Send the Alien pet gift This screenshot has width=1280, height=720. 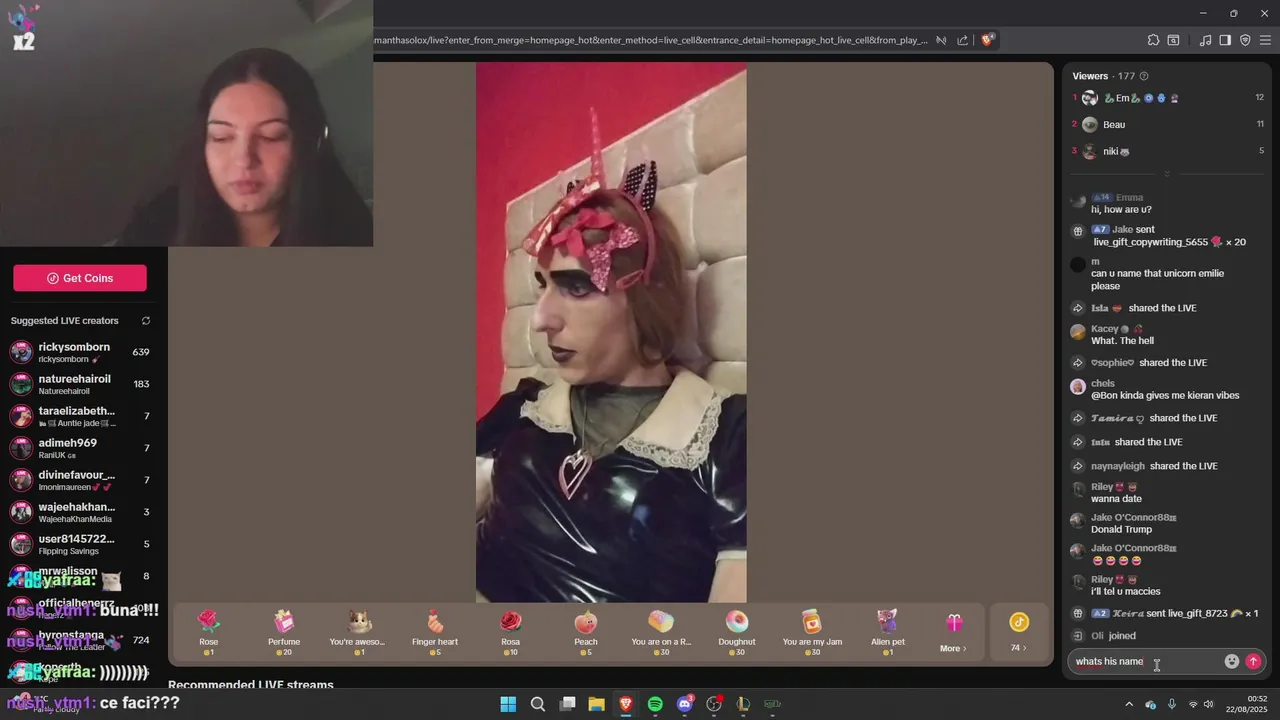(888, 632)
